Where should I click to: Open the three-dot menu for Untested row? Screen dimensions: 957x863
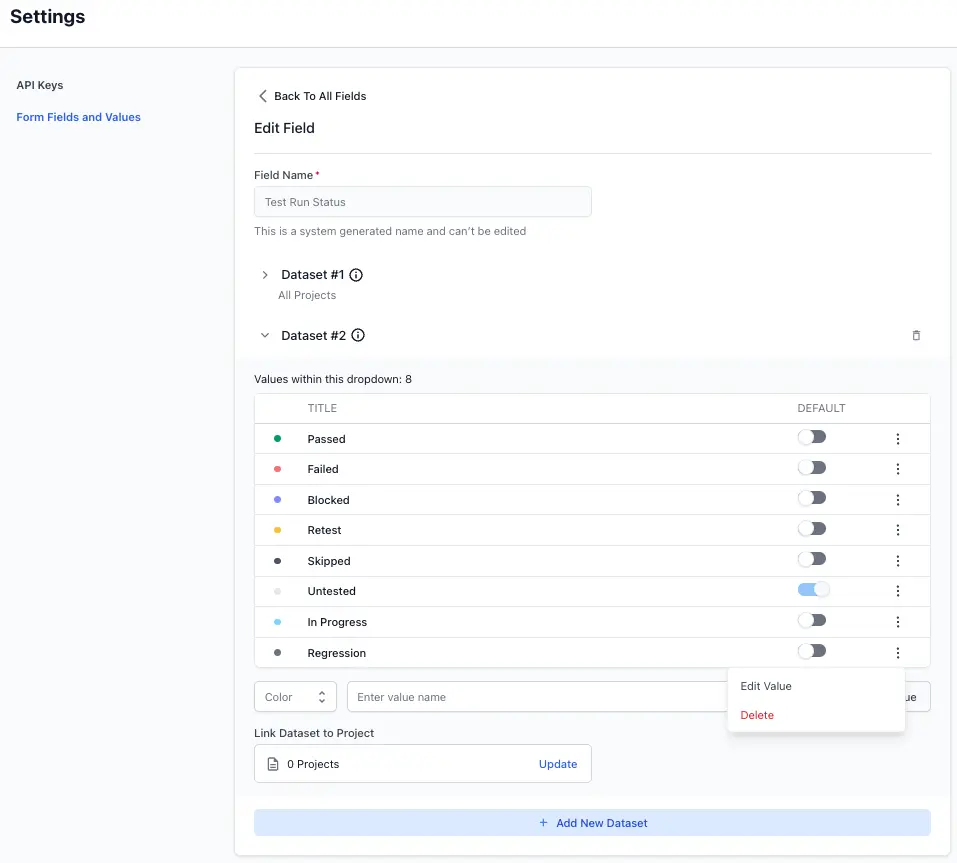898,591
